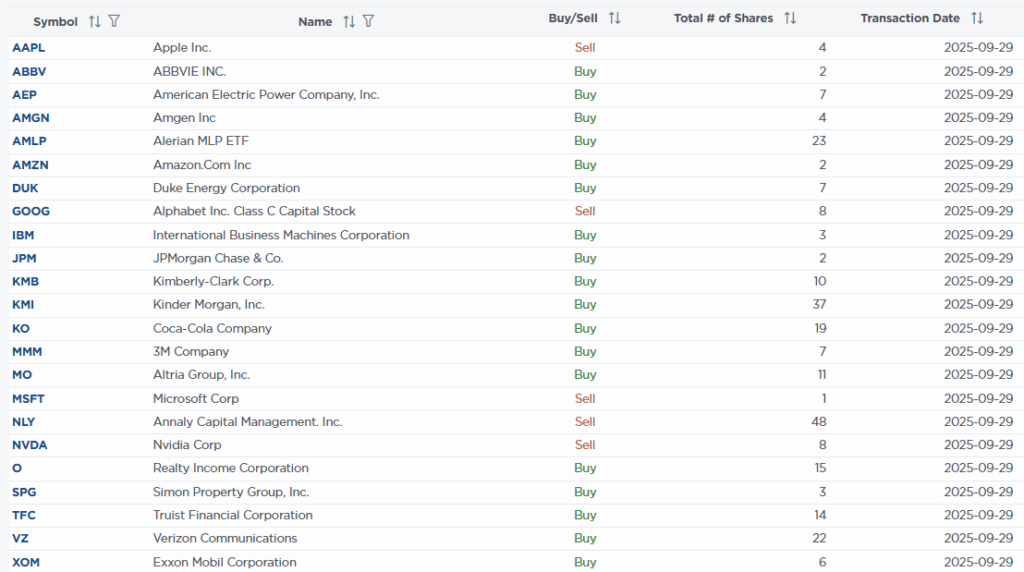Sort by Transaction Date arrows
Viewport: 1024px width, 572px height.
(x=977, y=18)
